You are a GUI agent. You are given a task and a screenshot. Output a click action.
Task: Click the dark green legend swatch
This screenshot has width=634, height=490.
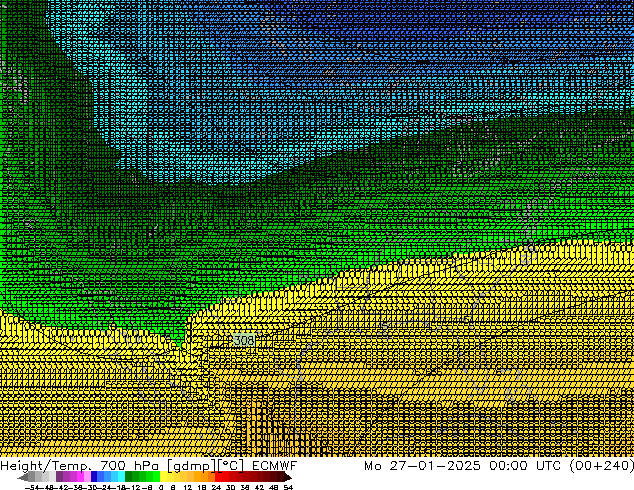pos(128,476)
